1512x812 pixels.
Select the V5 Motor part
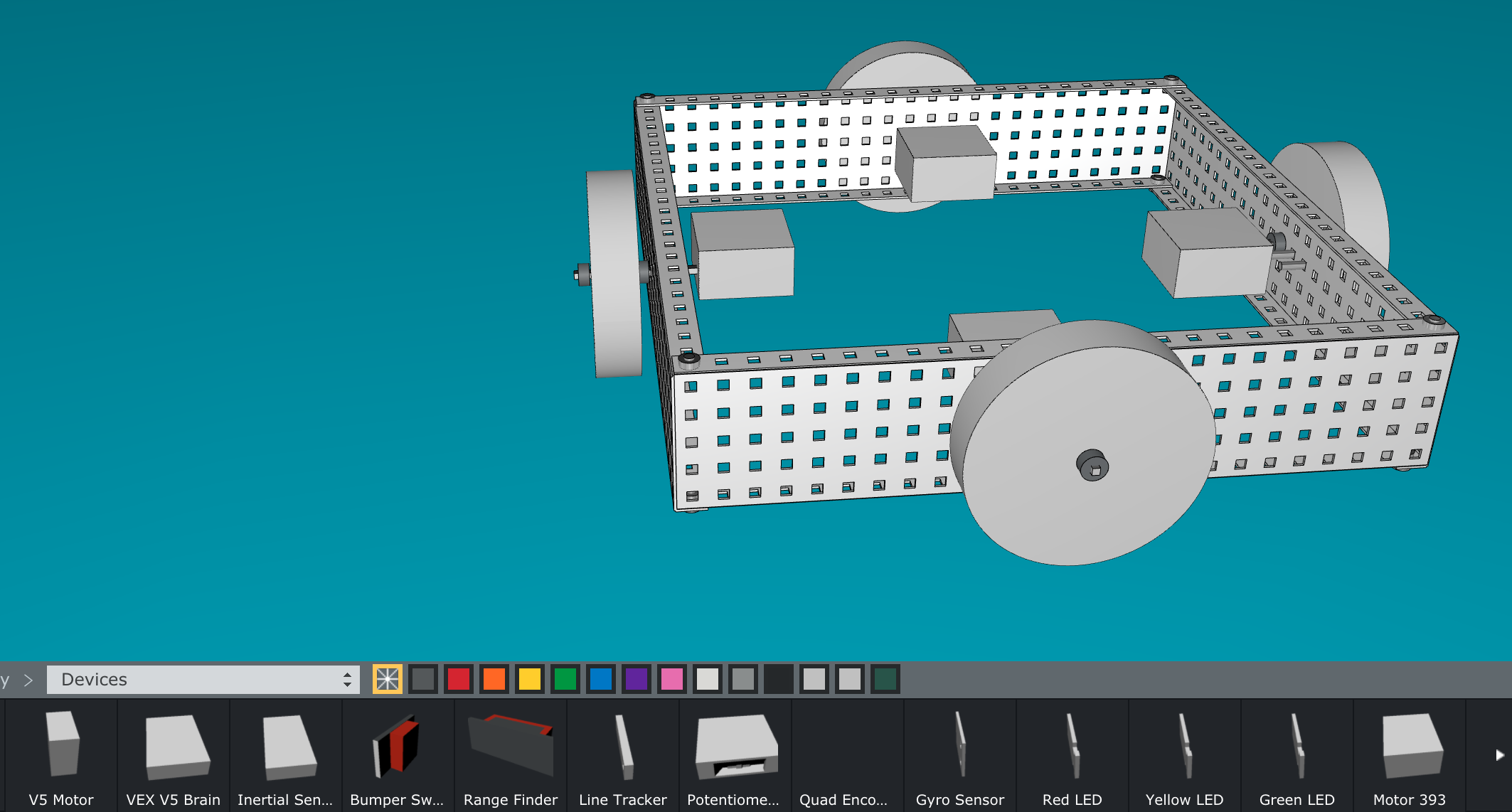click(x=61, y=756)
